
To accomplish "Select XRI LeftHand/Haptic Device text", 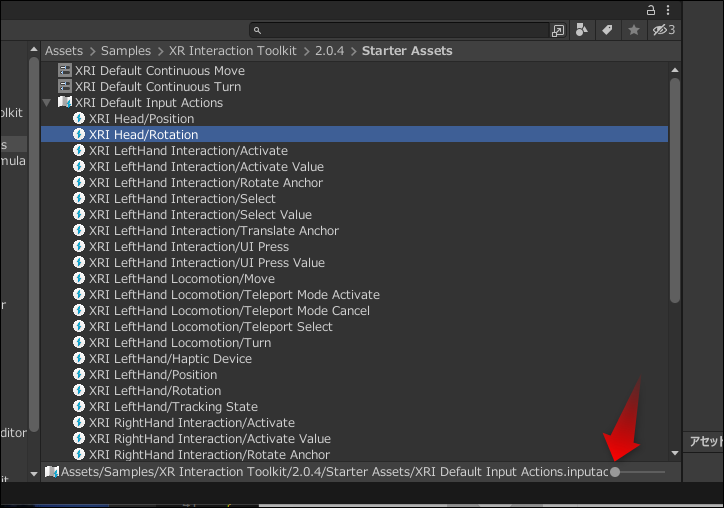I will 170,359.
